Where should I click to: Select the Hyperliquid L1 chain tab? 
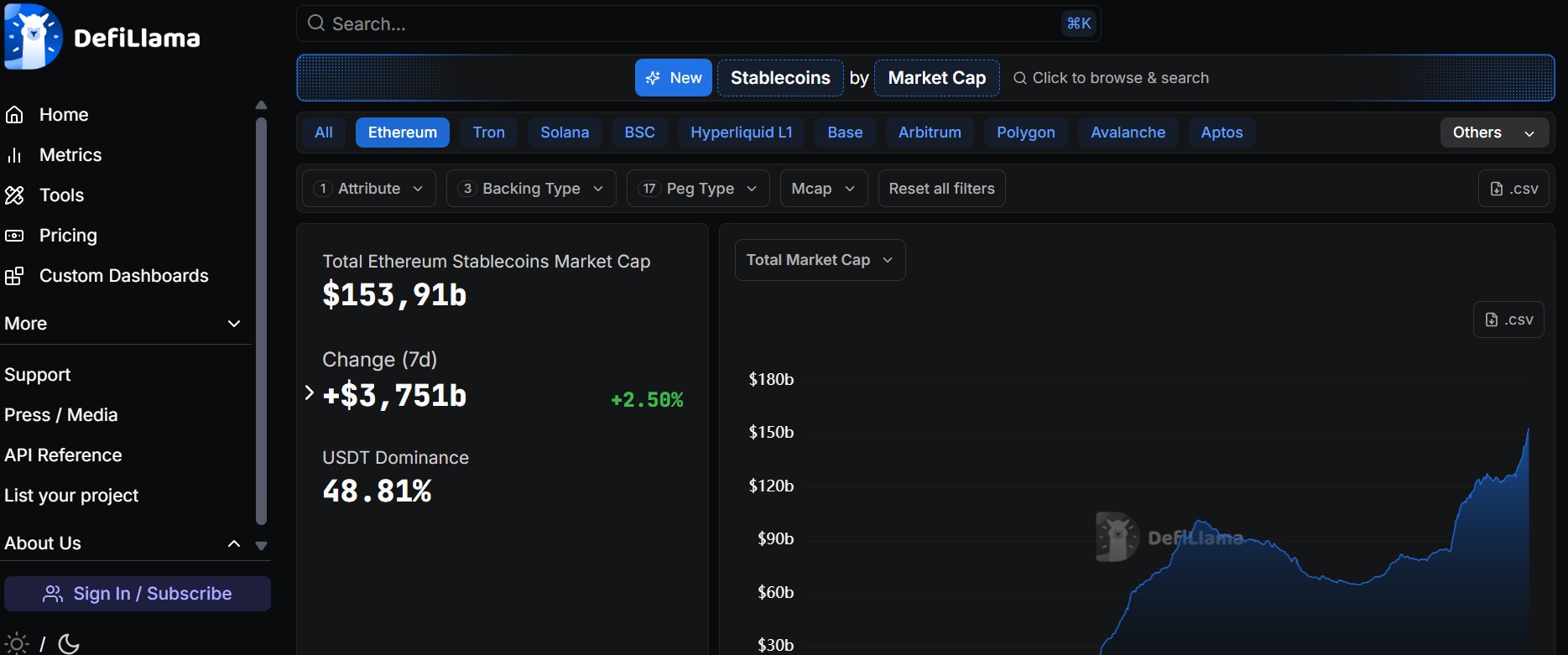click(742, 133)
